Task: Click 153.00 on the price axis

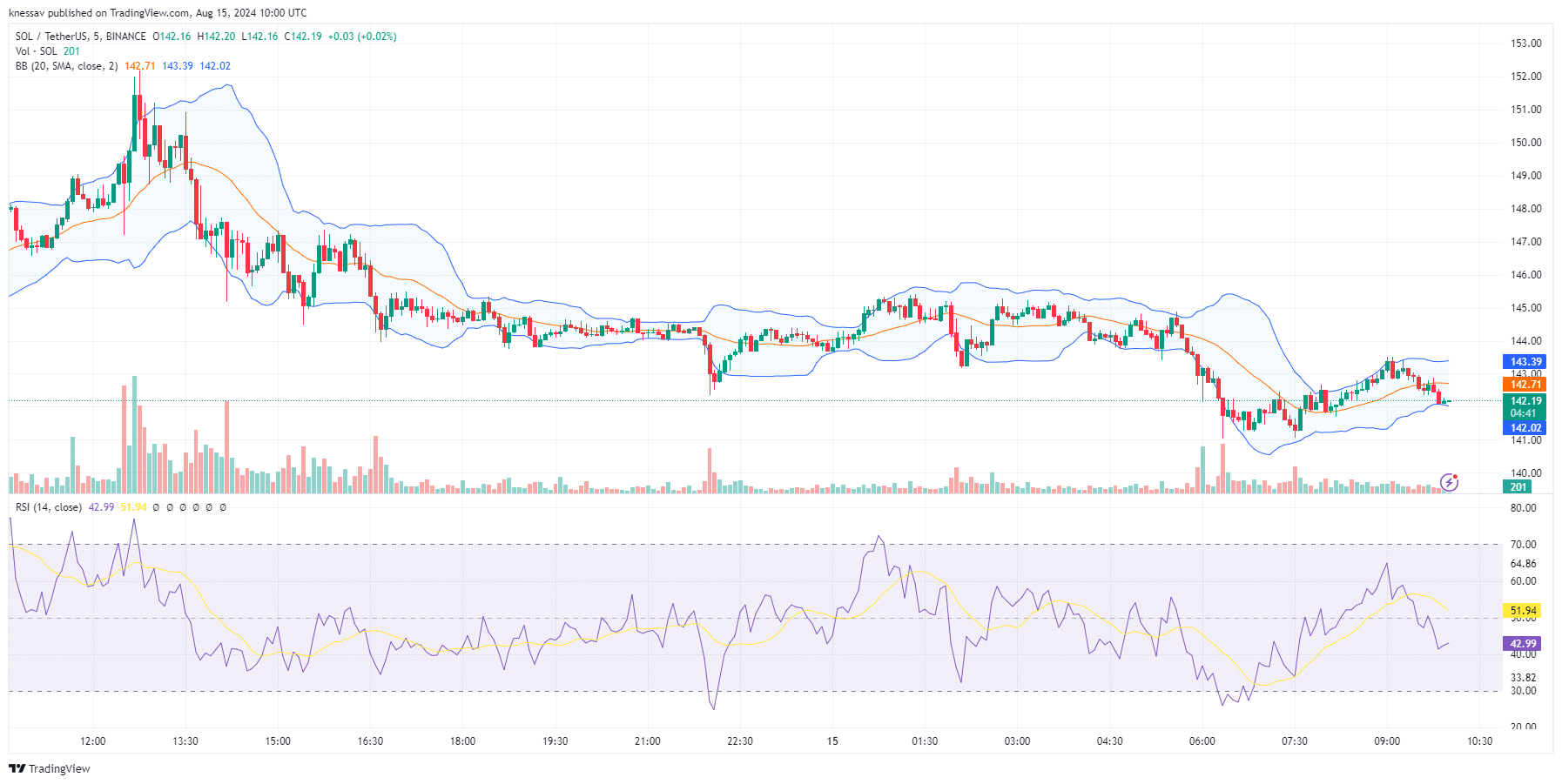Action: click(x=1525, y=44)
